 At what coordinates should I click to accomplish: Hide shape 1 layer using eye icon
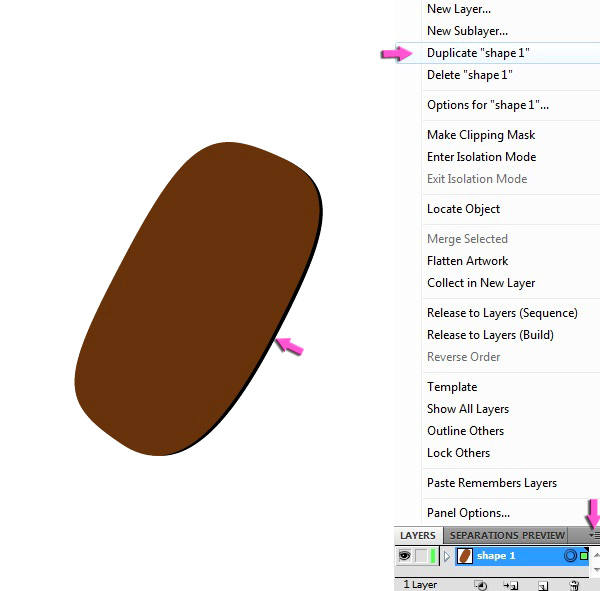pyautogui.click(x=404, y=555)
